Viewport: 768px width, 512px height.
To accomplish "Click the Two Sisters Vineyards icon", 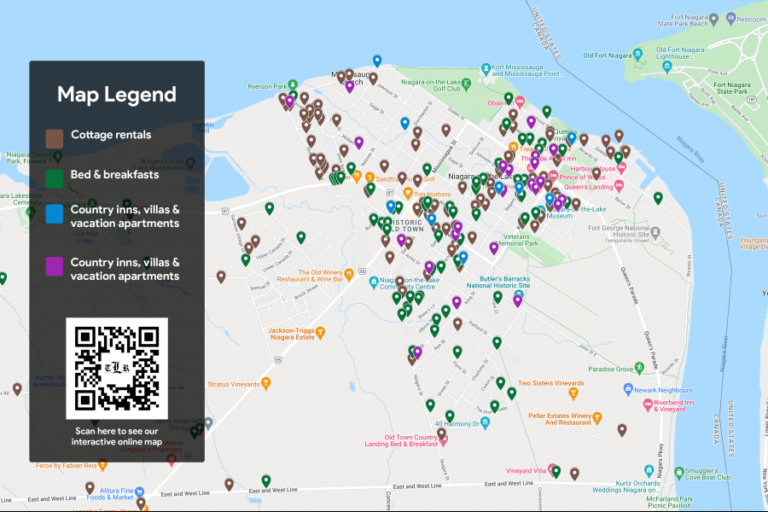I will point(573,393).
